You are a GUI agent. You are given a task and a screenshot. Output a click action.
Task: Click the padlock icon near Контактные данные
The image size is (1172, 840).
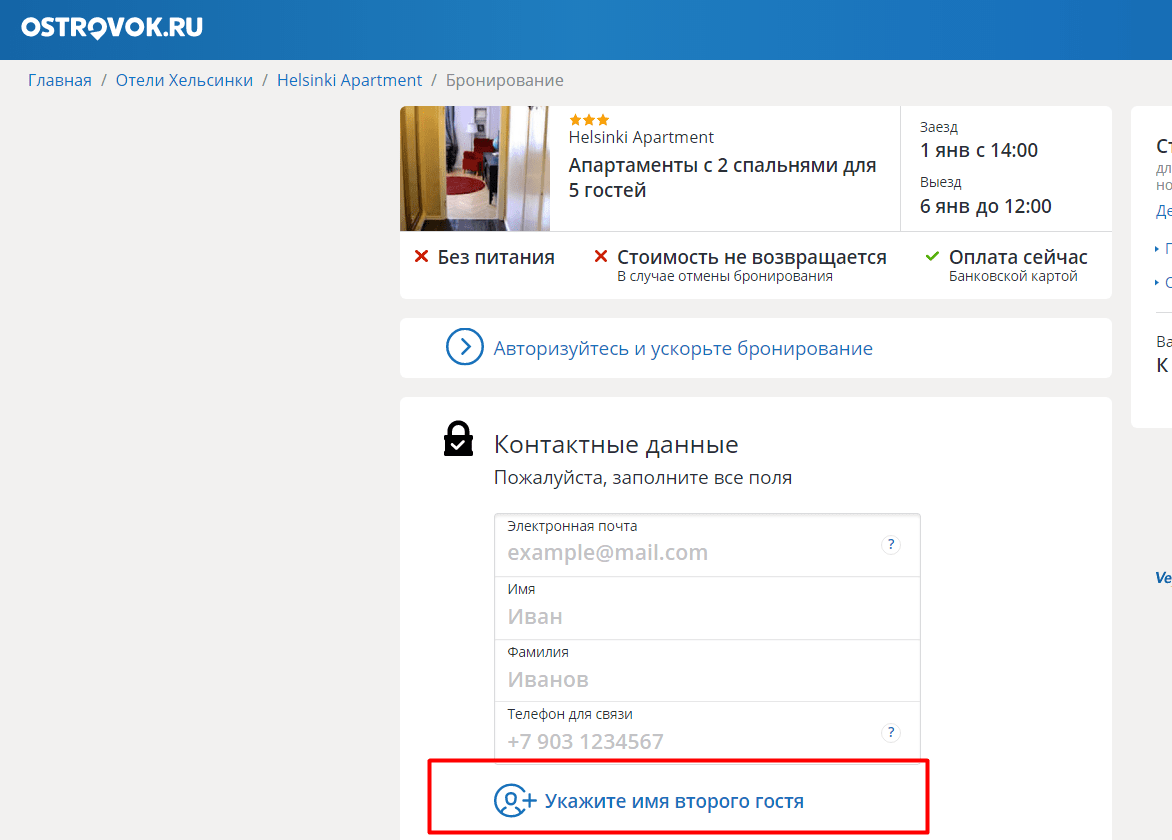point(458,439)
